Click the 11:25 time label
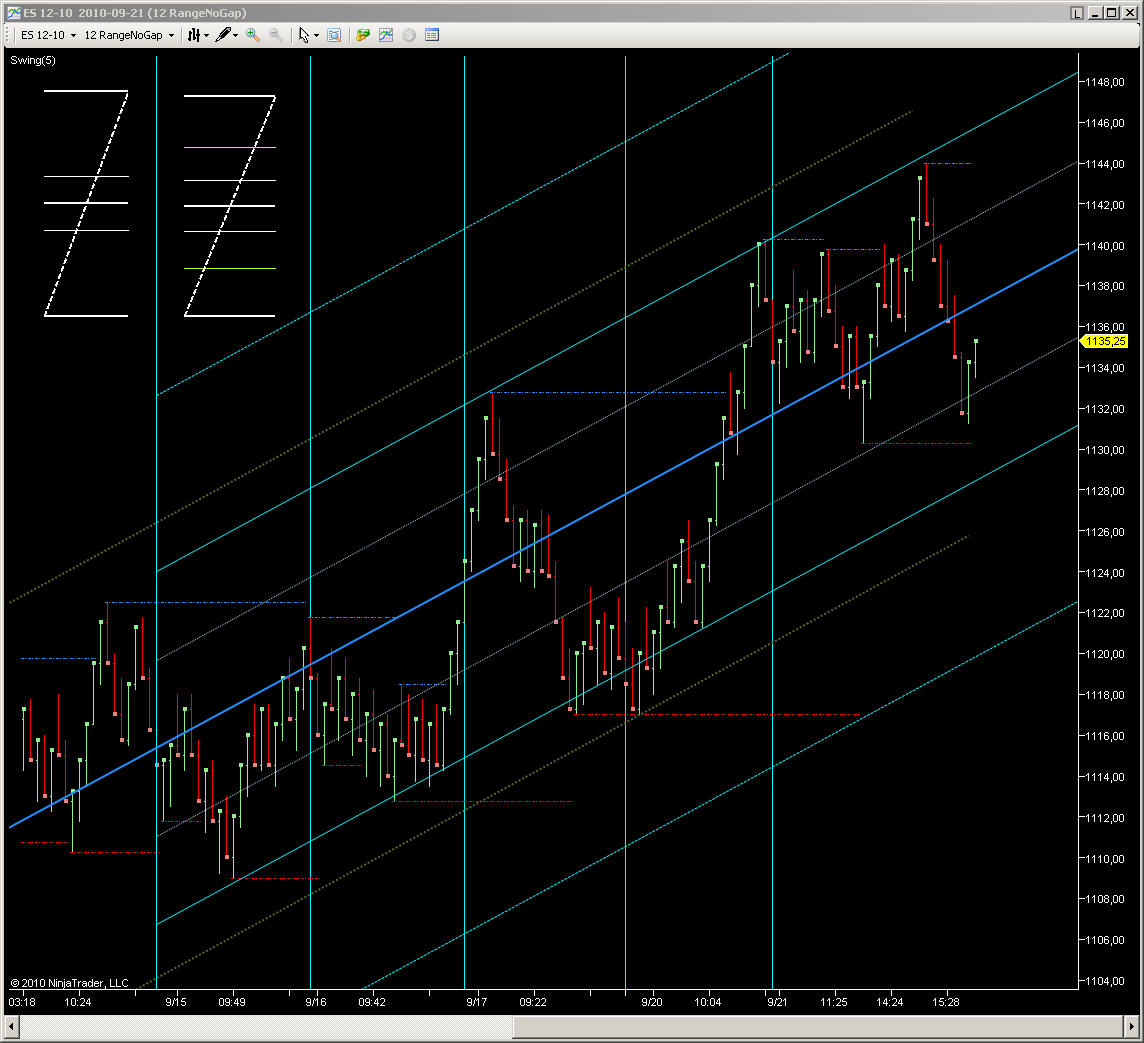The image size is (1144, 1043). tap(833, 1002)
